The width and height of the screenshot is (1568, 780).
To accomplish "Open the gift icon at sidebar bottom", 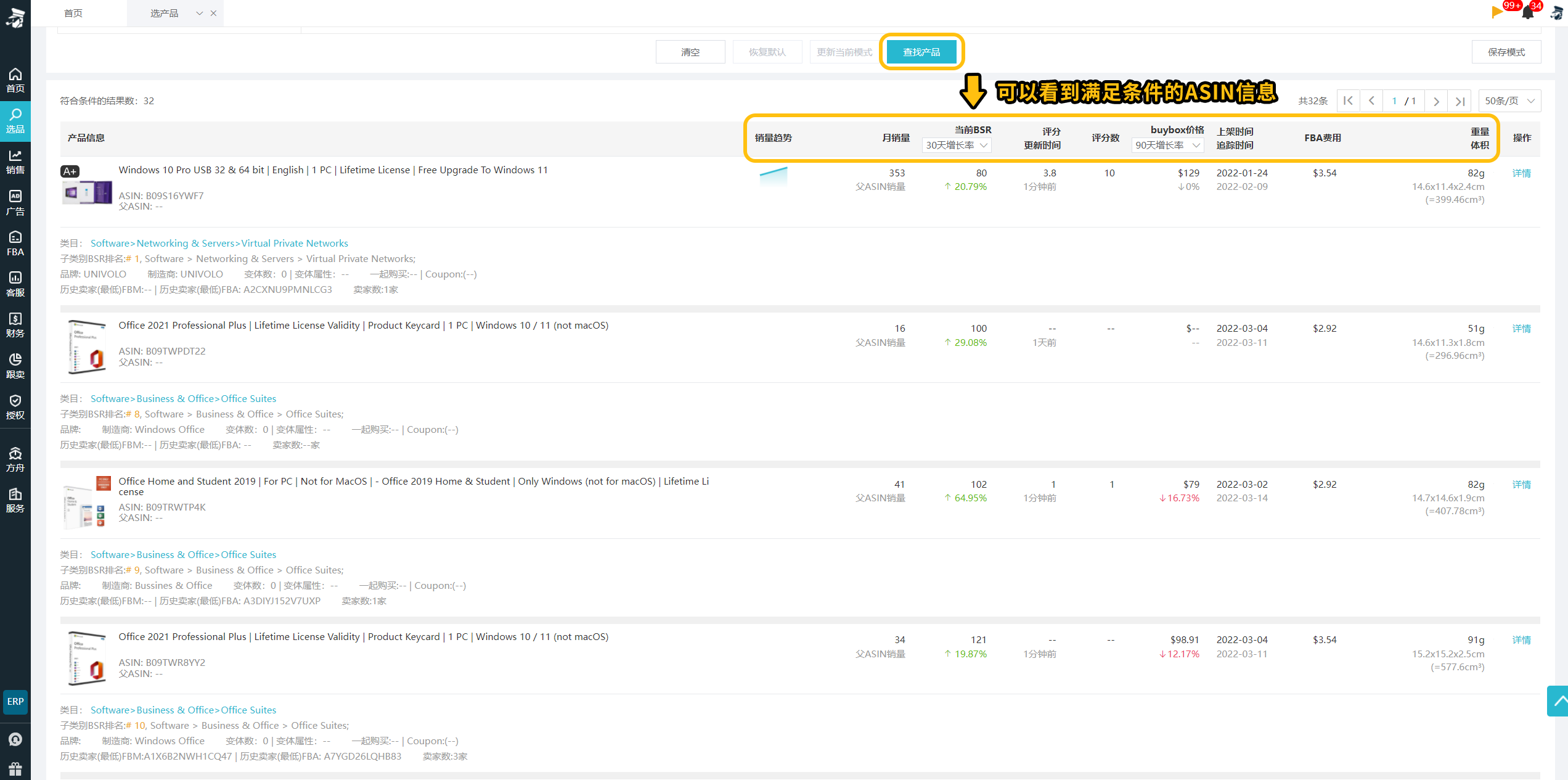I will [x=15, y=769].
